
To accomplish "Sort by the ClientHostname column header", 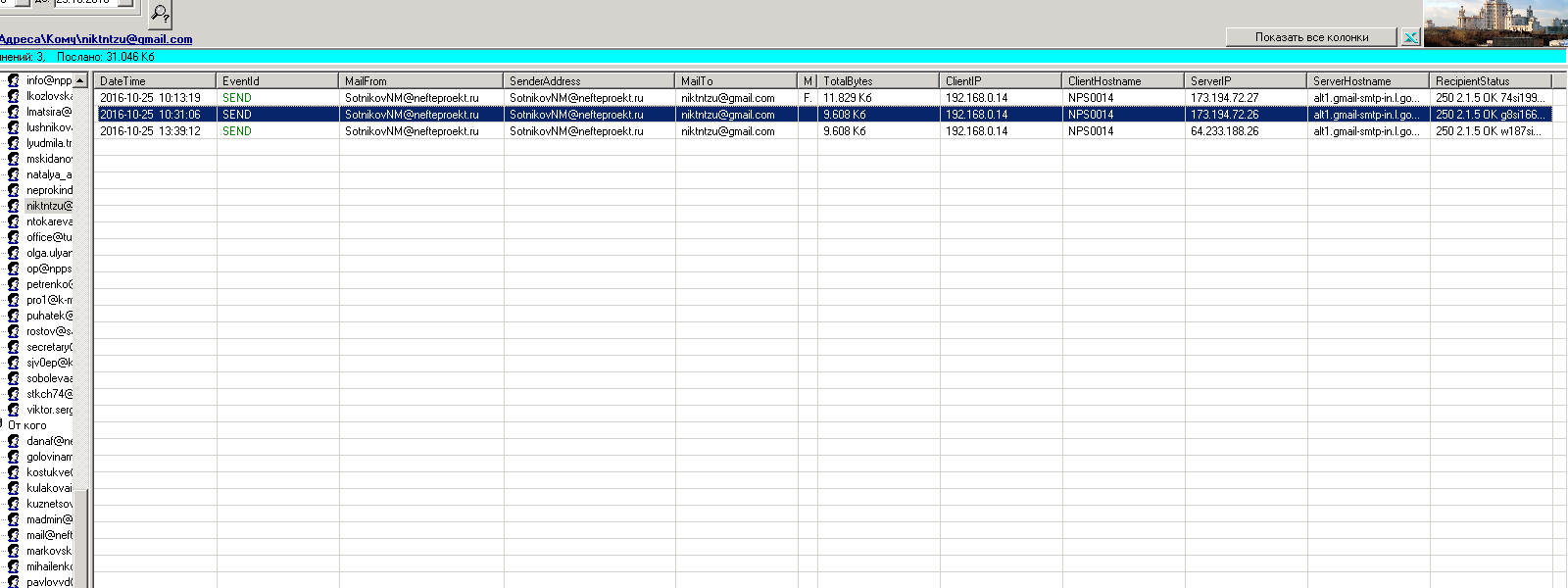I will click(x=1123, y=80).
